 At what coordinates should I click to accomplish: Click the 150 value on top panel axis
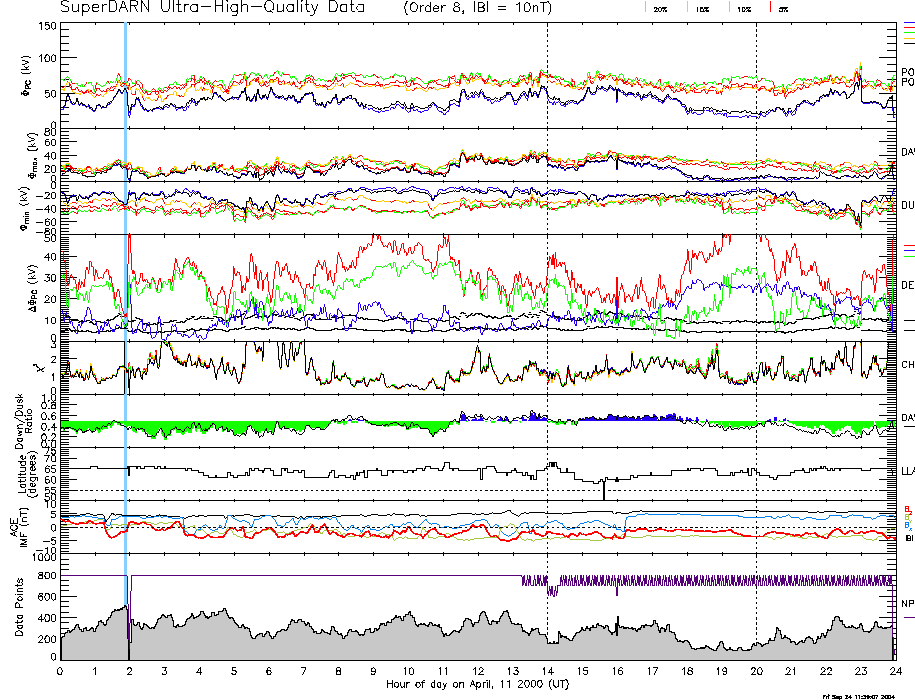(x=46, y=25)
